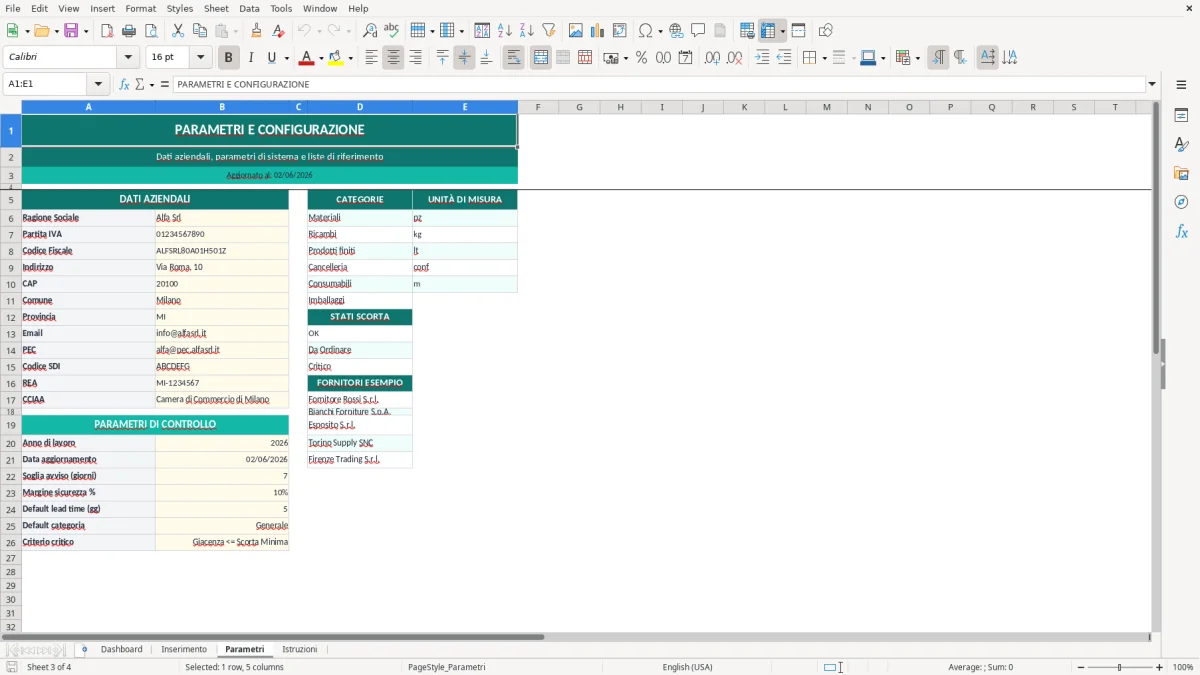1200x675 pixels.
Task: Switch to the Istruzioni sheet tab
Action: click(x=299, y=650)
